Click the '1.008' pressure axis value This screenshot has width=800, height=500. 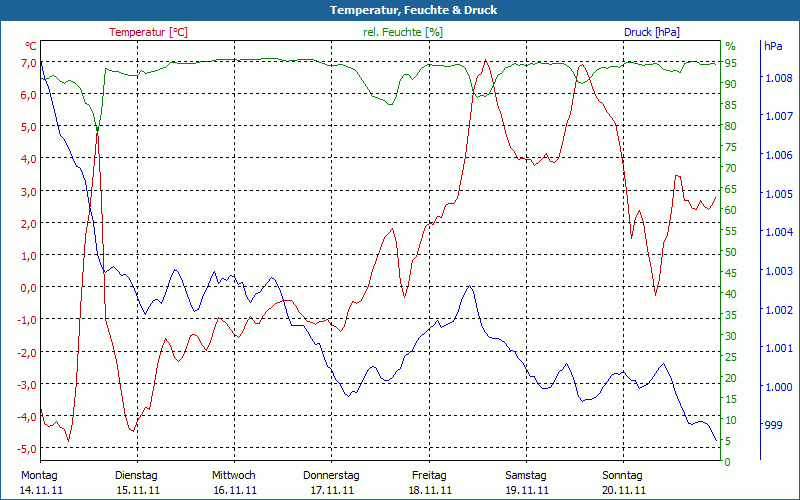779,78
